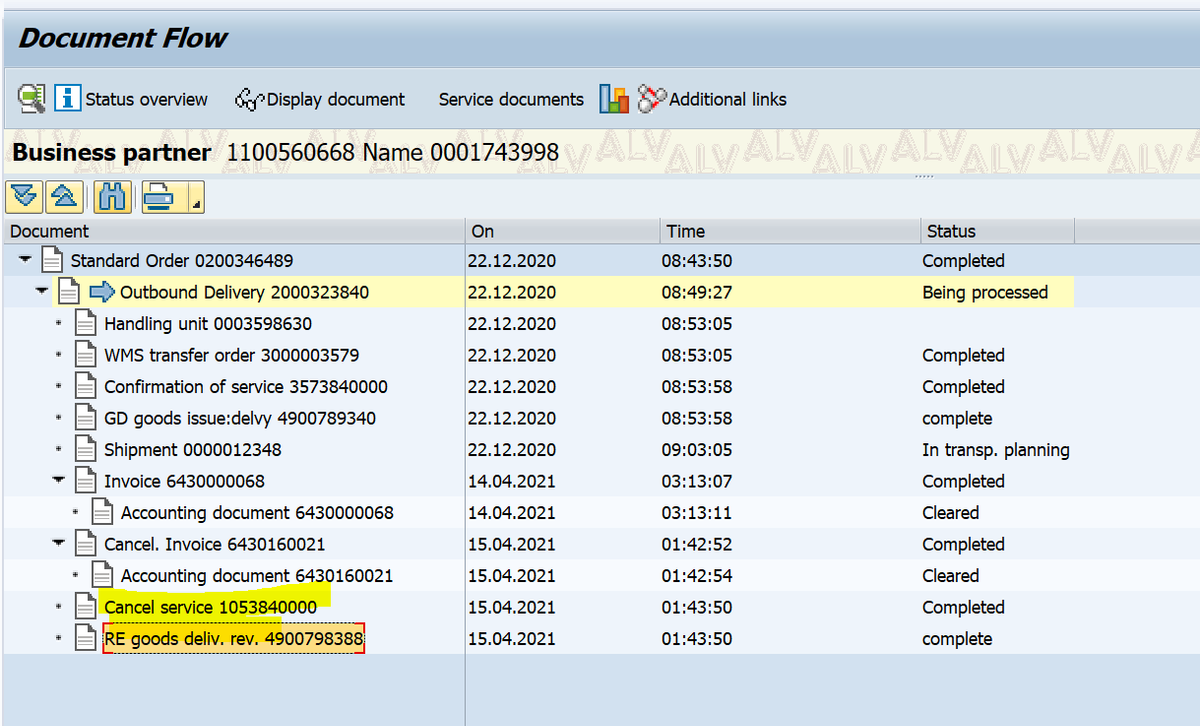Select the Display document glasses icon
The image size is (1200, 726).
(x=247, y=99)
